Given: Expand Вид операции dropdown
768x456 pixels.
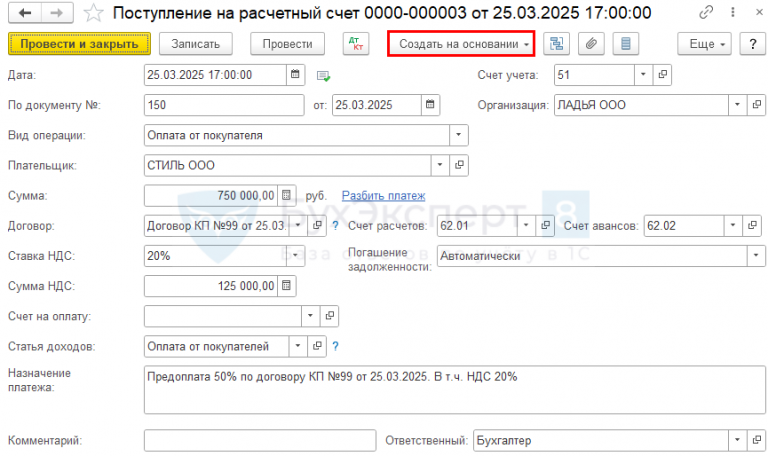Looking at the screenshot, I should (458, 135).
